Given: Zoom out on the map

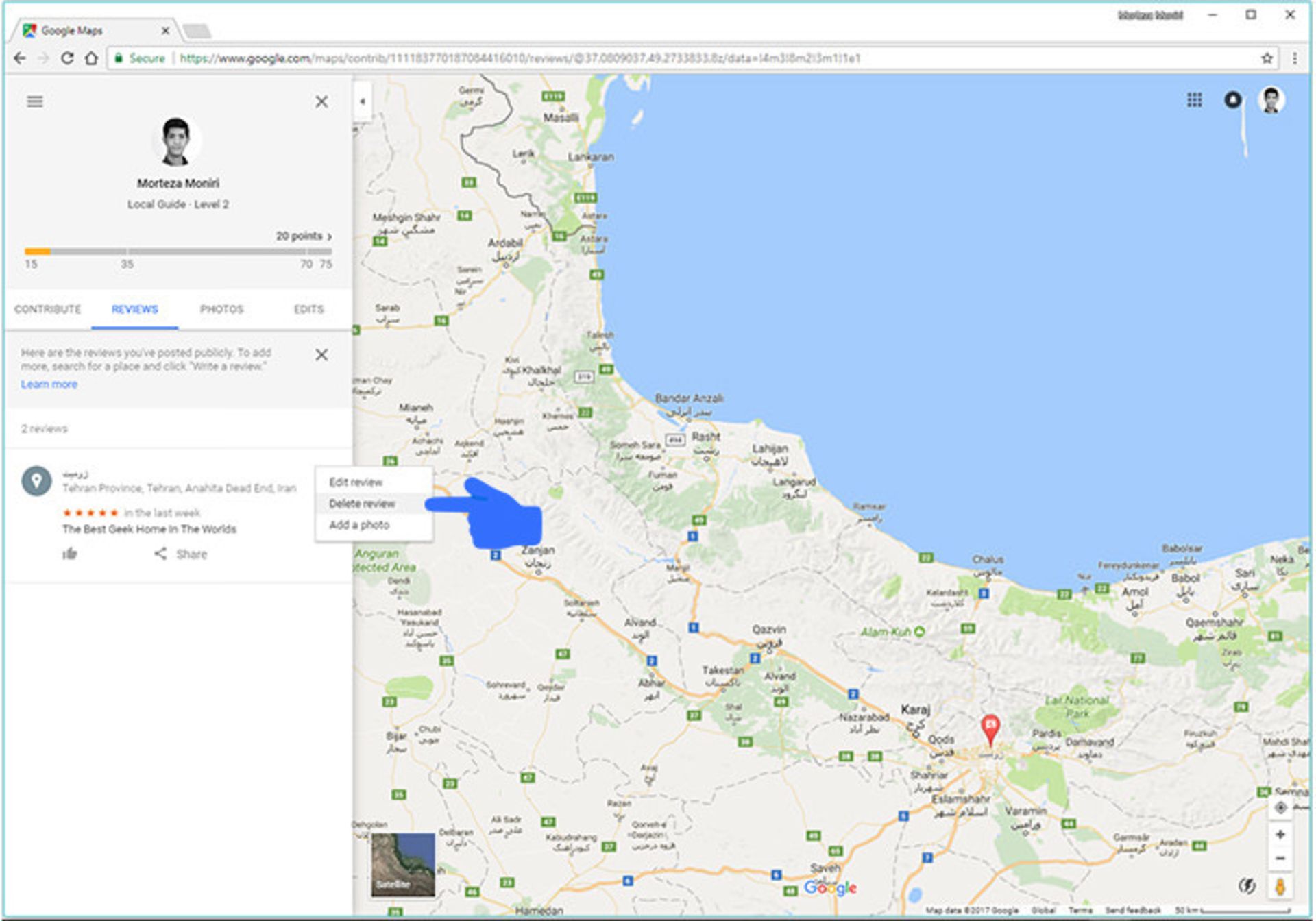Looking at the screenshot, I should (1280, 859).
